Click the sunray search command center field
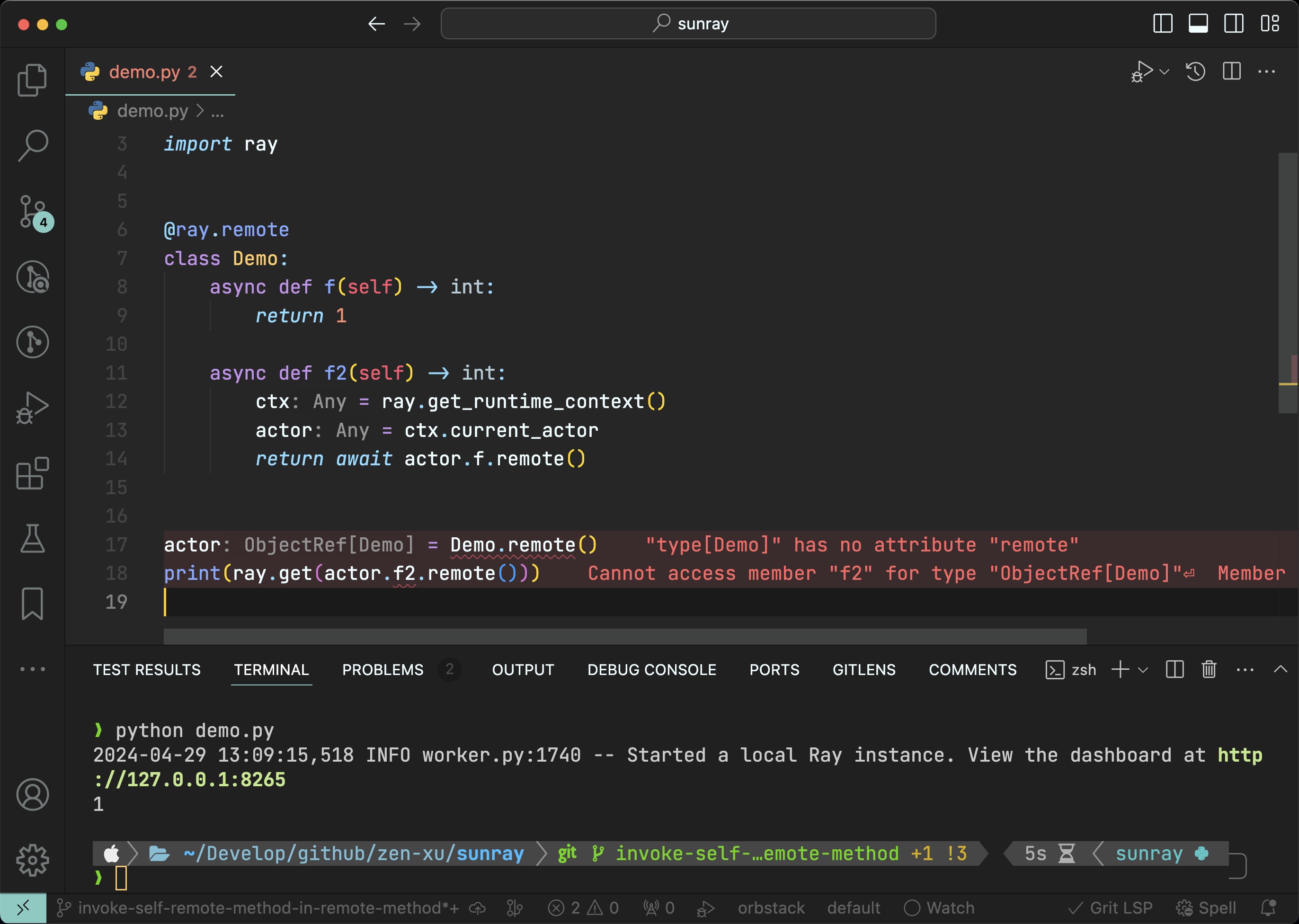This screenshot has height=924, width=1299. tap(688, 24)
